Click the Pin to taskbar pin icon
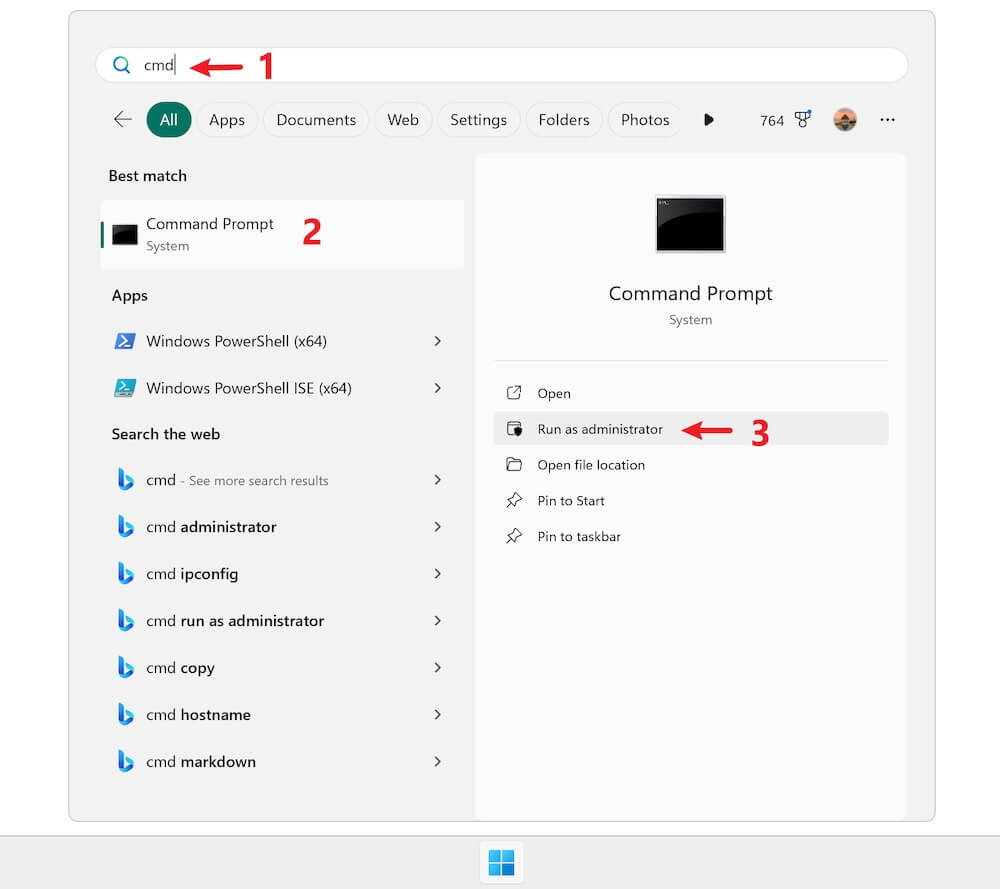Screen dimensions: 1000x889 (514, 536)
